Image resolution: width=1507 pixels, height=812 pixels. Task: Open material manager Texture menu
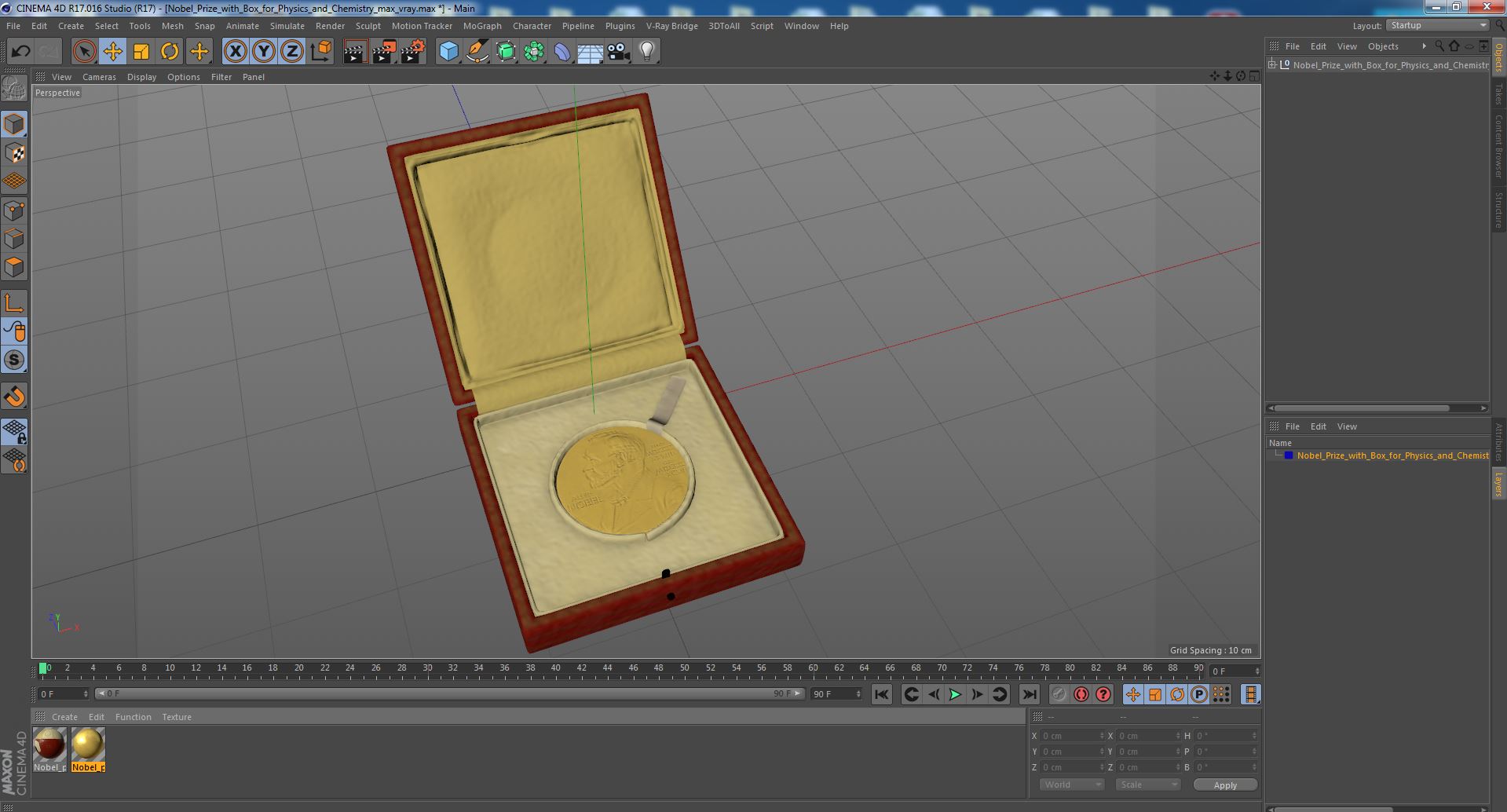(x=177, y=717)
